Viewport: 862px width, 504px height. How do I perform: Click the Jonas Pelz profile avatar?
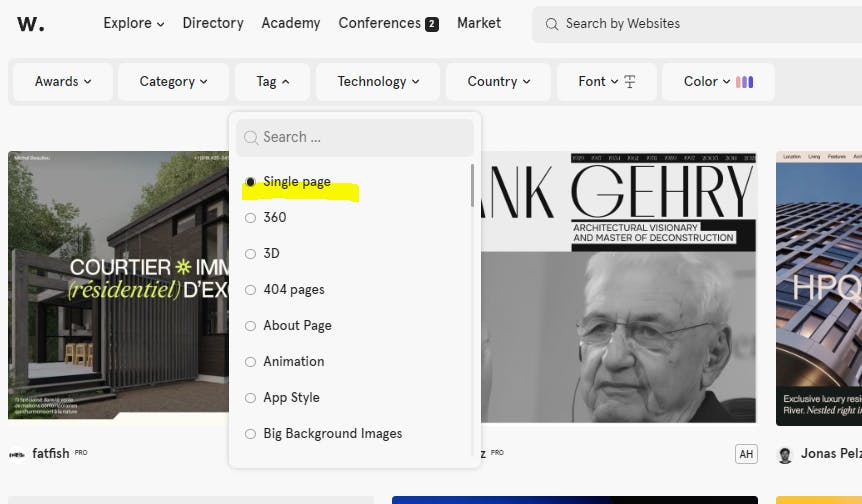pyautogui.click(x=785, y=455)
